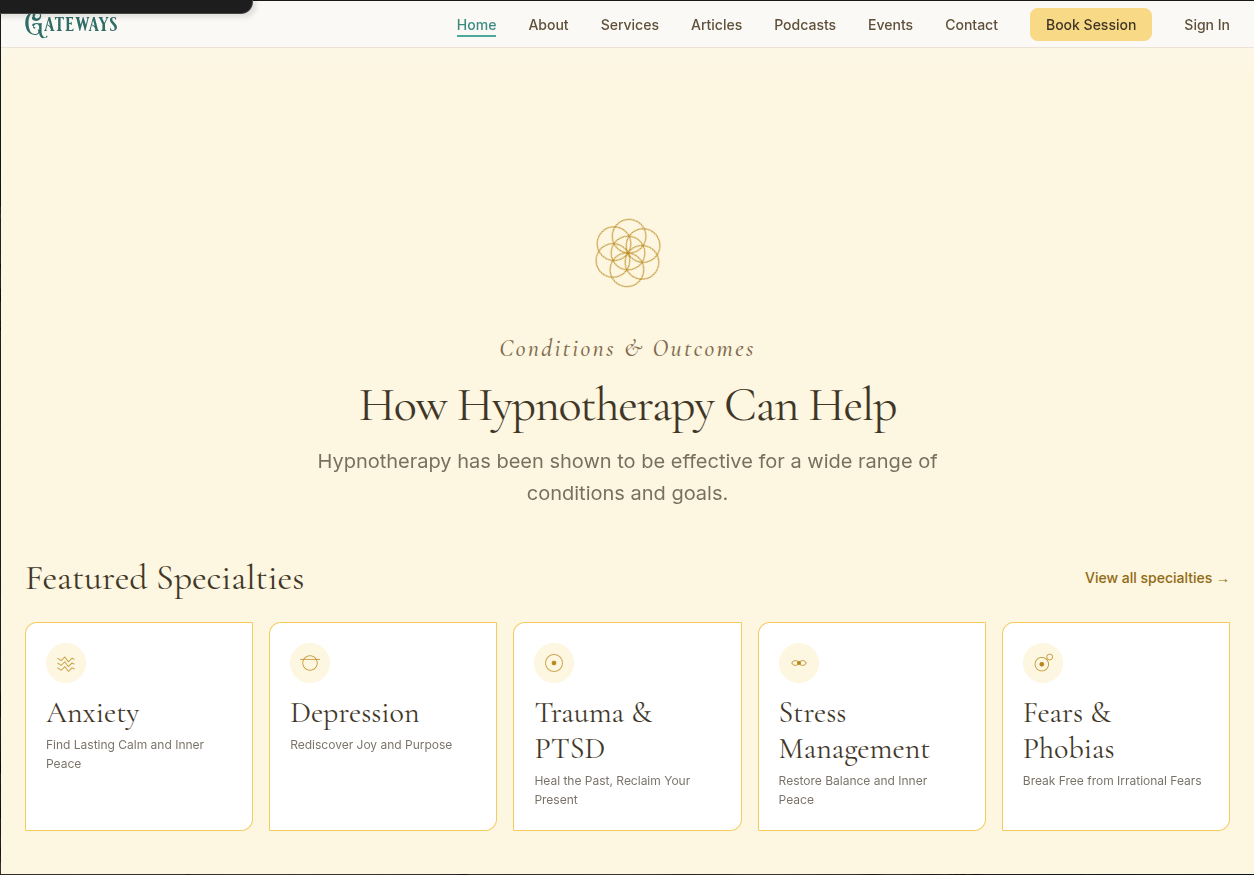
Task: Open the Events page
Action: tap(890, 25)
